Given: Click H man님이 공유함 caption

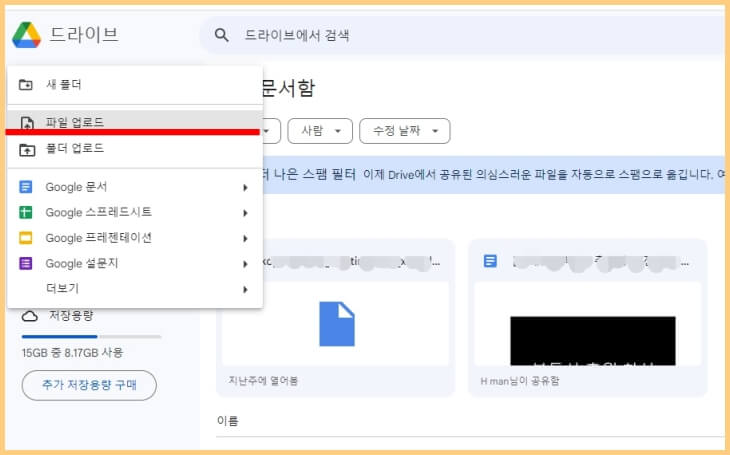Looking at the screenshot, I should (x=520, y=381).
